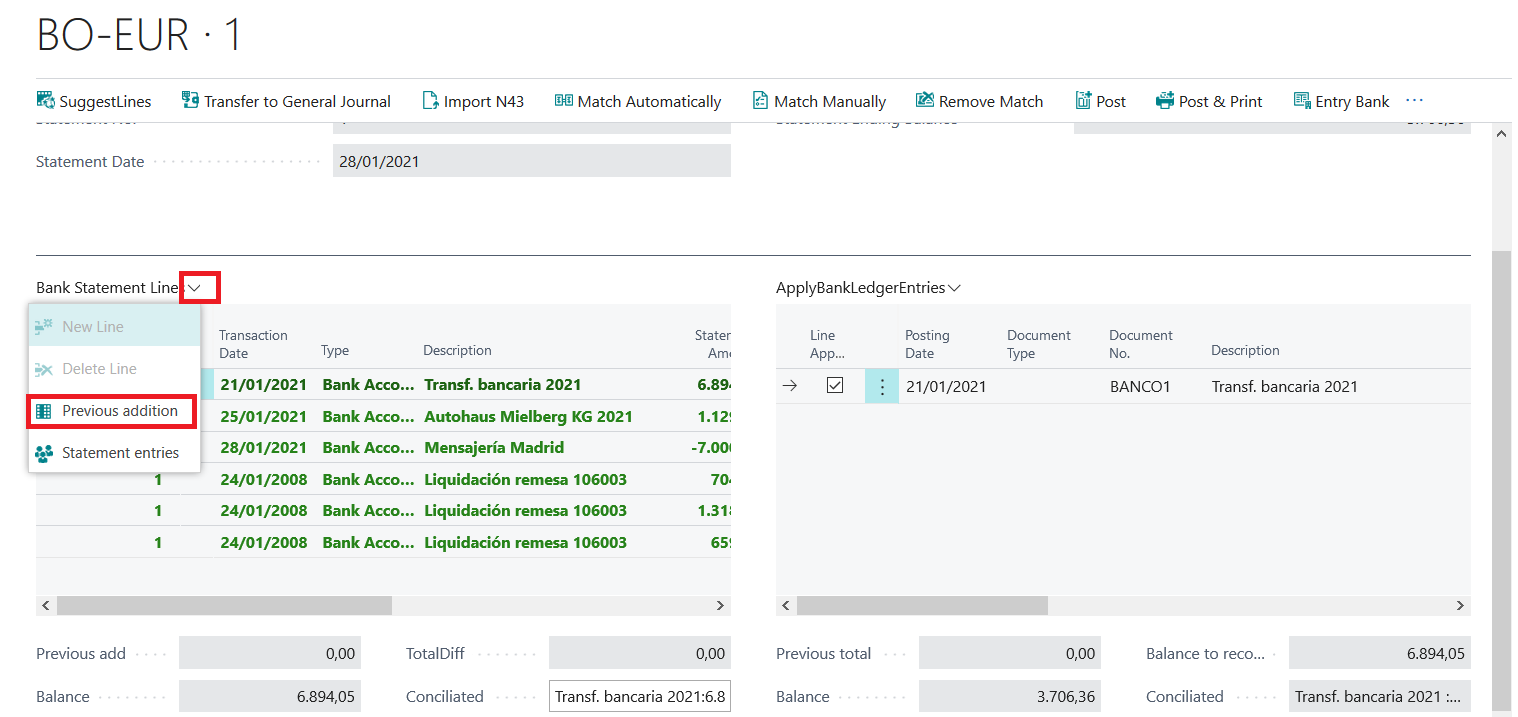The width and height of the screenshot is (1518, 717).
Task: Open the row options three-dot button
Action: pyautogui.click(x=882, y=386)
